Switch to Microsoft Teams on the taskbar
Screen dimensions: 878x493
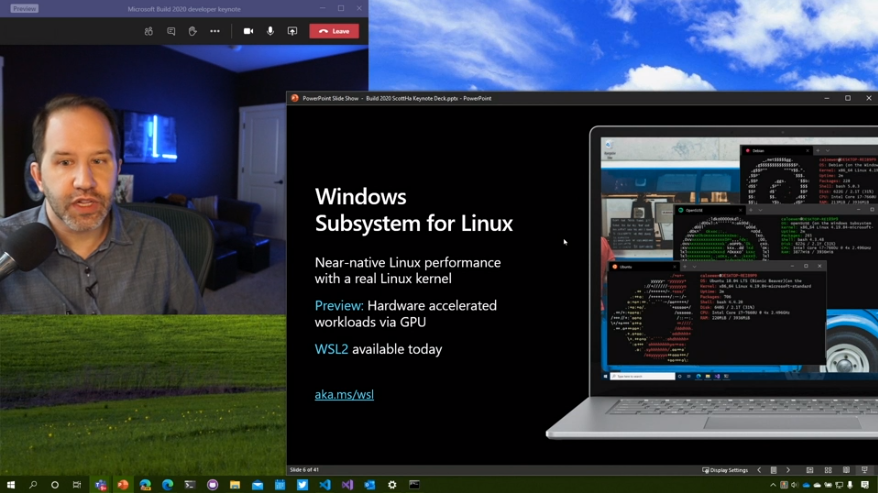pos(101,485)
